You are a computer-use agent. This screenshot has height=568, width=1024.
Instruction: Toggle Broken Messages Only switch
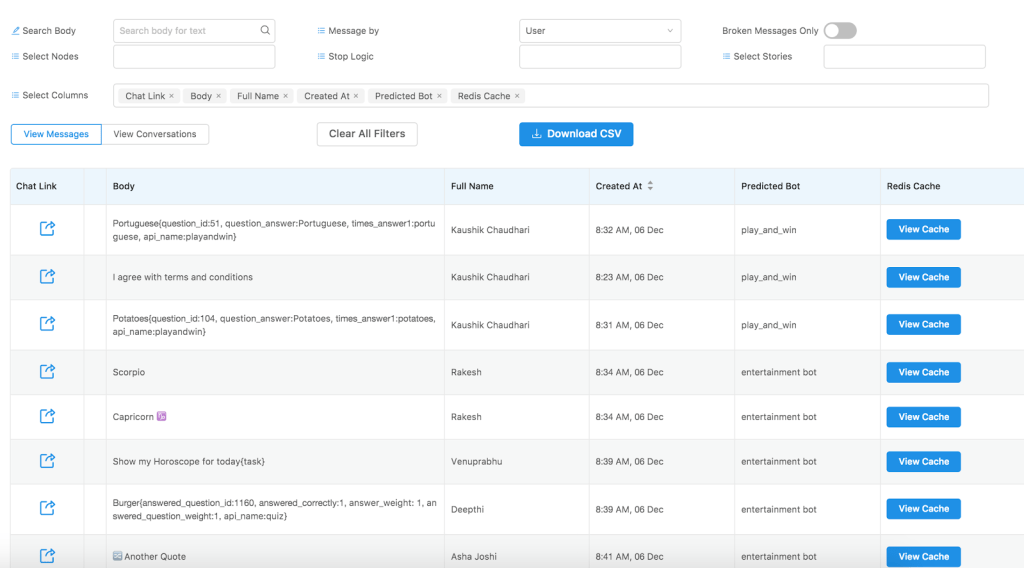[840, 31]
